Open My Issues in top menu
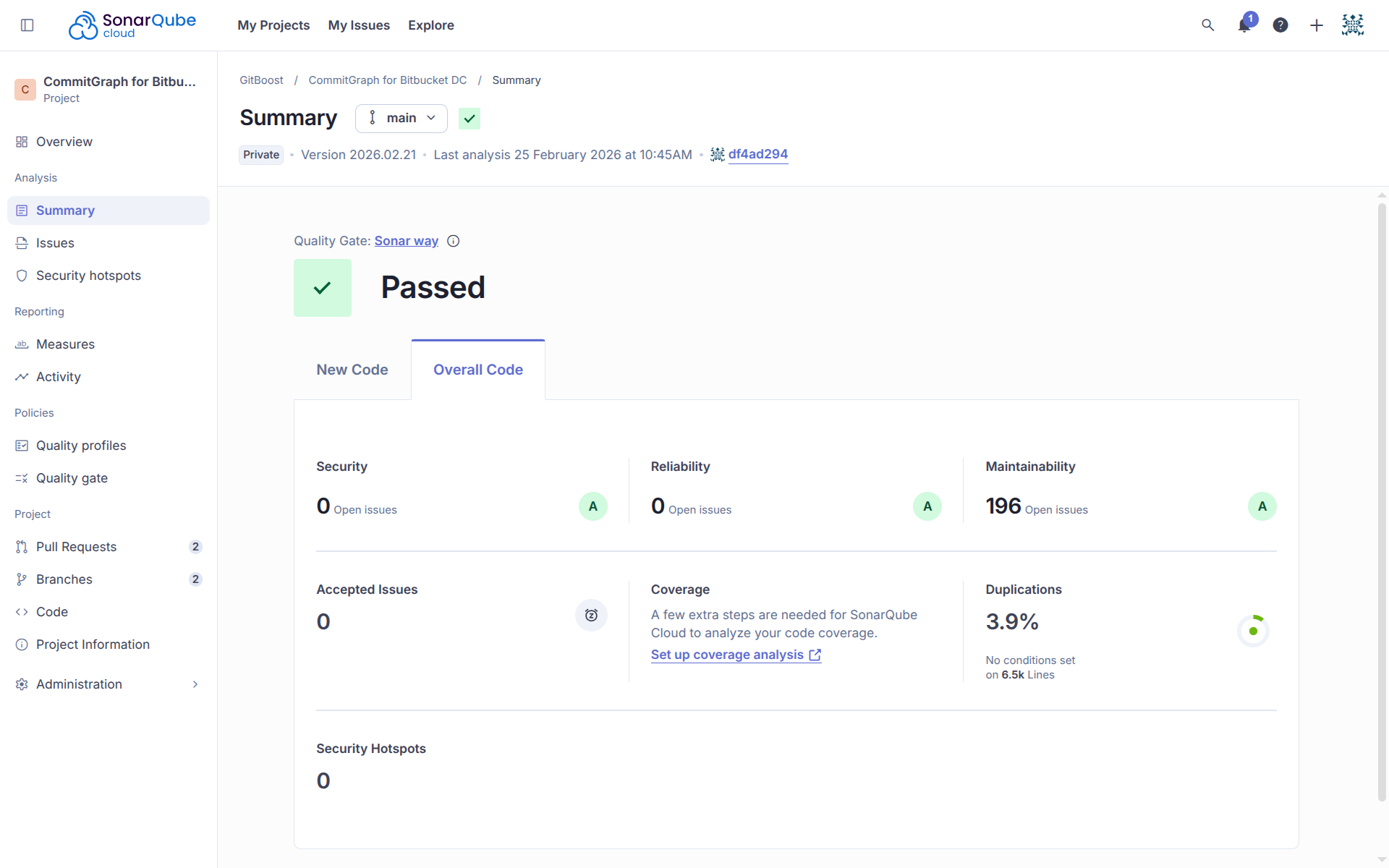This screenshot has height=868, width=1389. coord(359,25)
